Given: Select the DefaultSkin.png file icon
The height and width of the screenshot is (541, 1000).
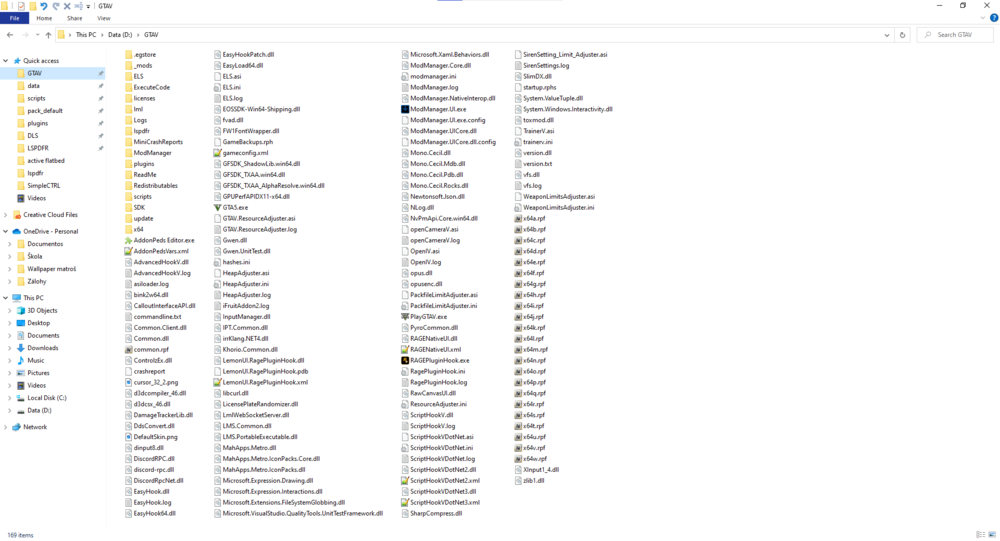Looking at the screenshot, I should pos(128,437).
